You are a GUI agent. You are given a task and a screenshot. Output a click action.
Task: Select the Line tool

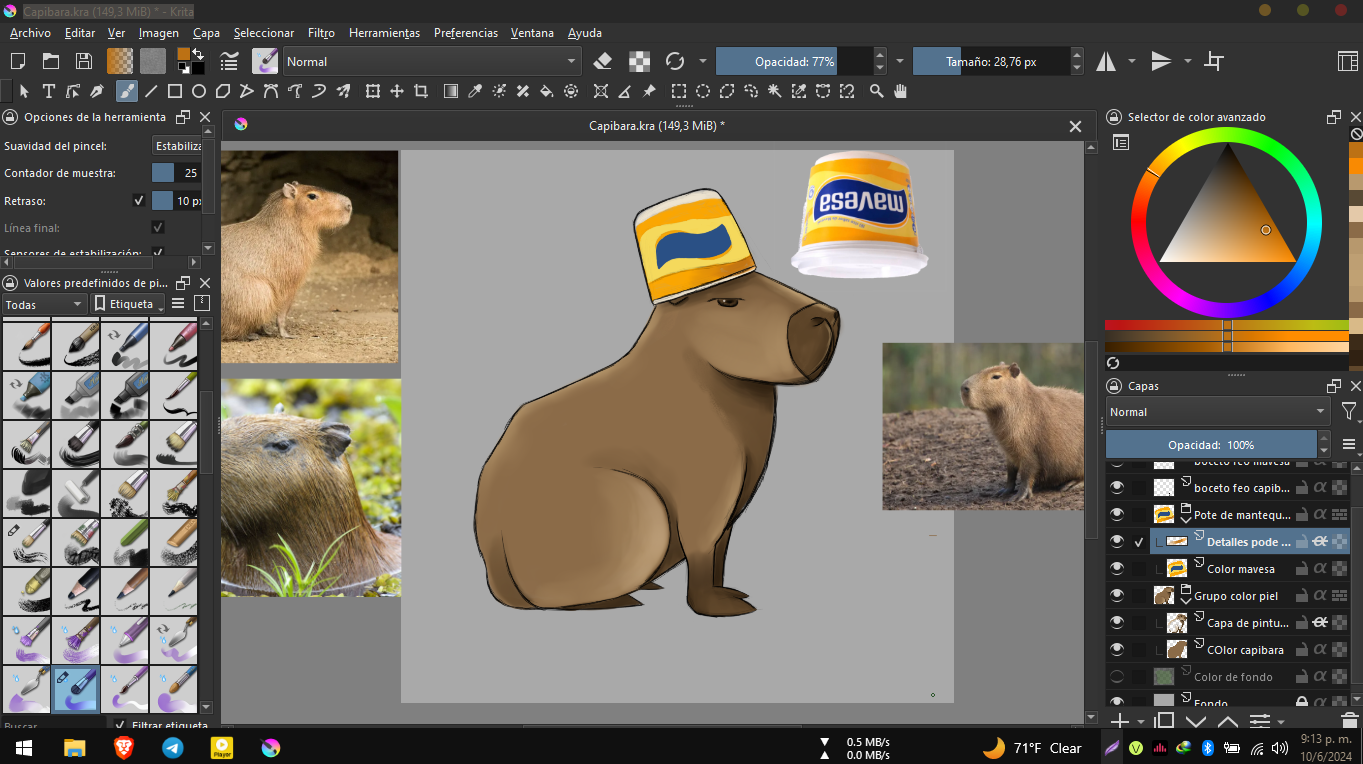tap(151, 91)
